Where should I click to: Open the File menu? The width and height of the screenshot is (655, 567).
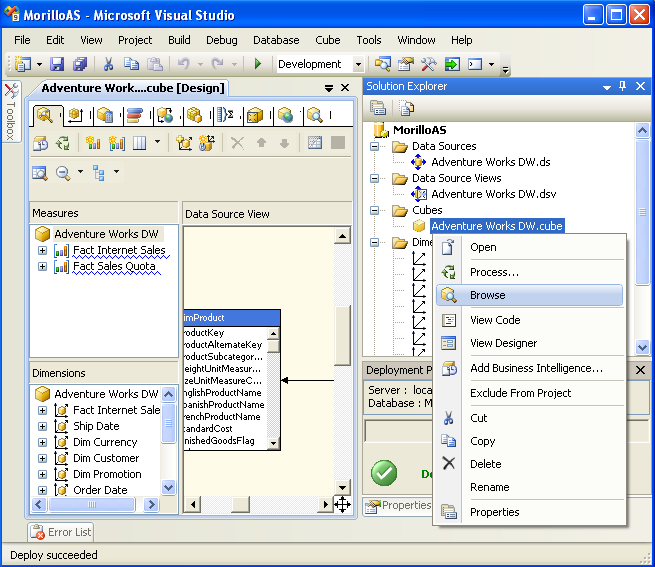pos(22,40)
